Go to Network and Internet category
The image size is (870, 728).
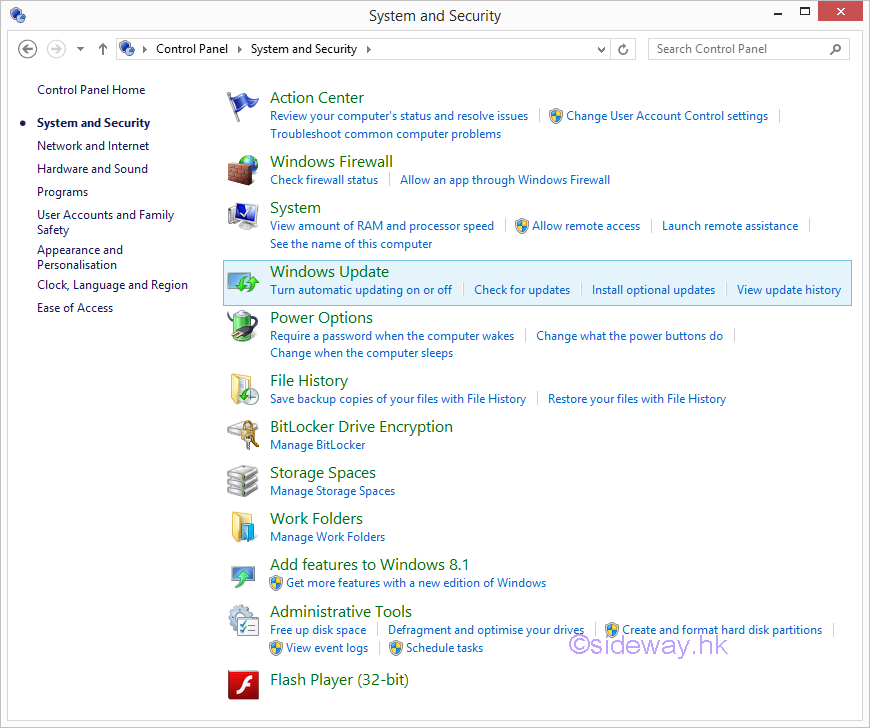tap(93, 146)
